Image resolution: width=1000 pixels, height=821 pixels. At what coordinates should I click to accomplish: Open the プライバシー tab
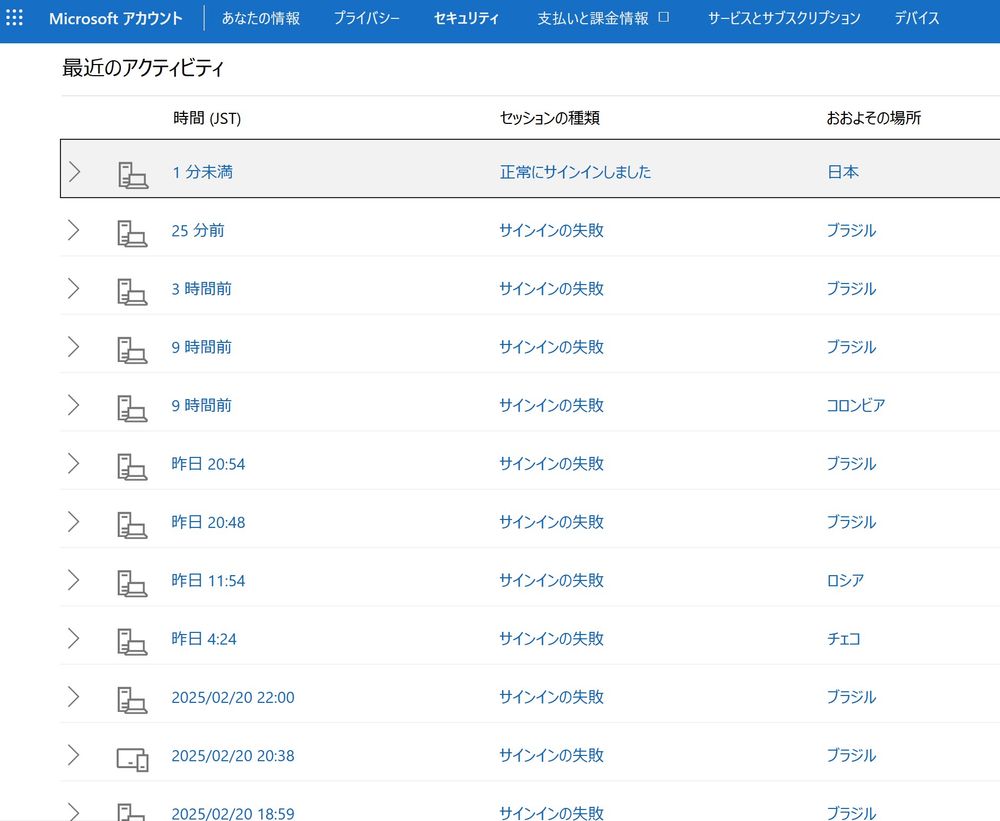(x=367, y=18)
